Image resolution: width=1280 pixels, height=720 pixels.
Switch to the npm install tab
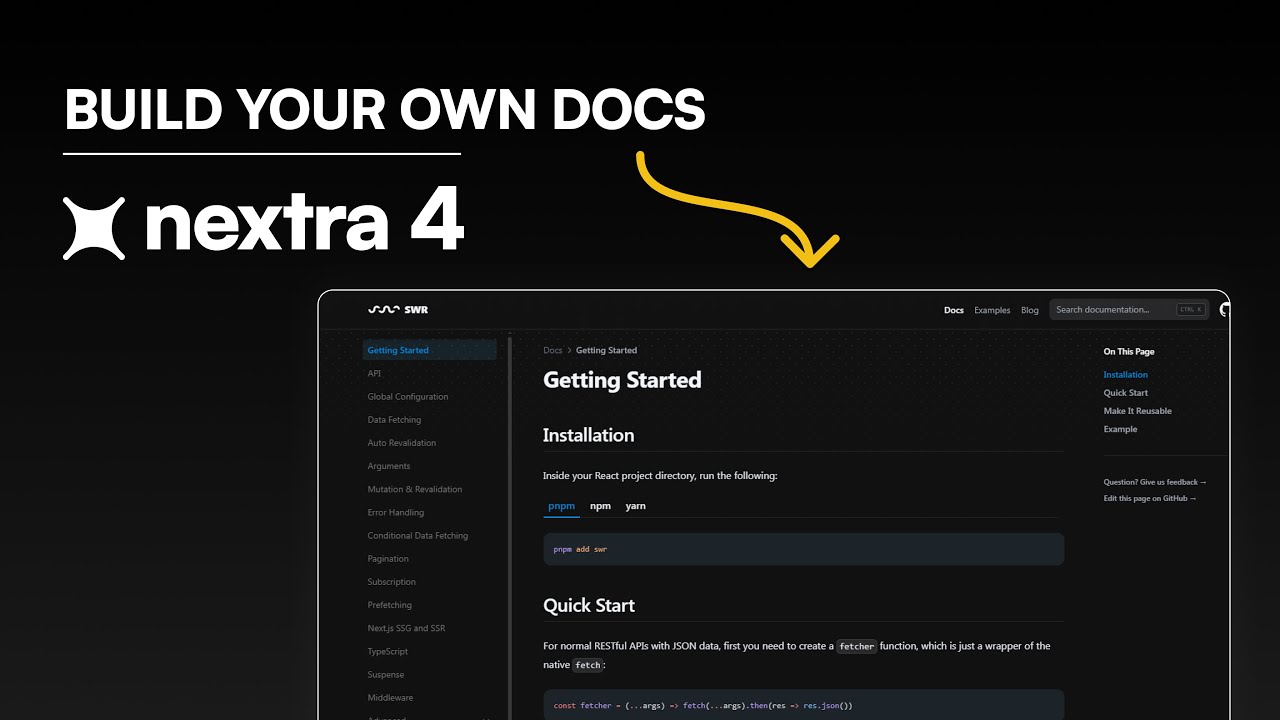[x=600, y=506]
